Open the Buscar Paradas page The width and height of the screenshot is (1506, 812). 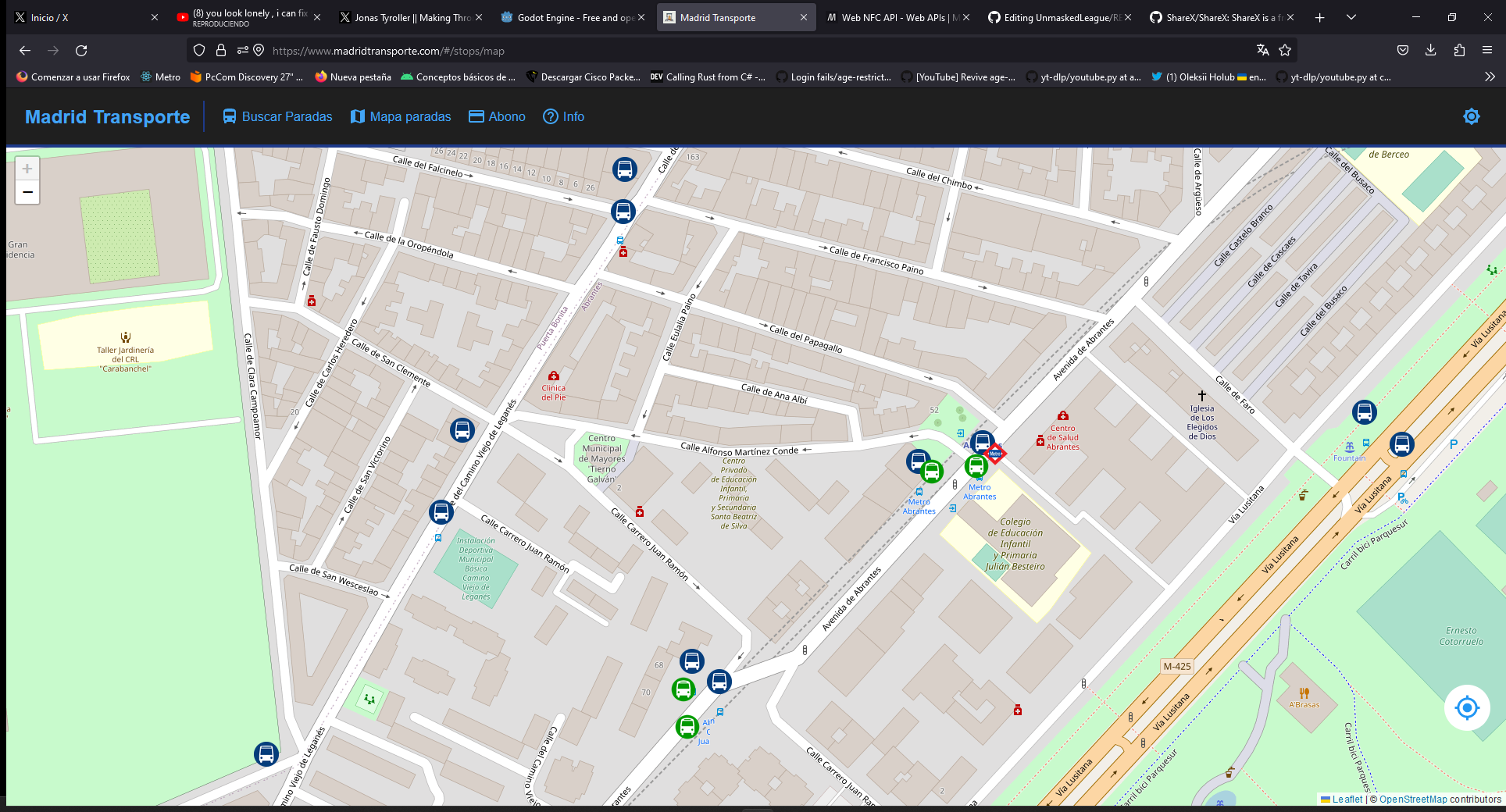click(277, 116)
